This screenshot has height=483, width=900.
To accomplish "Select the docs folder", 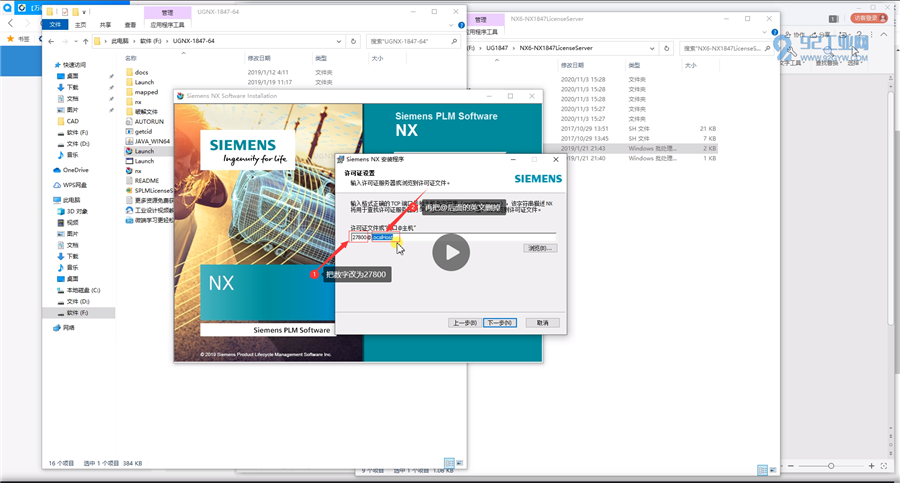I will (x=141, y=72).
